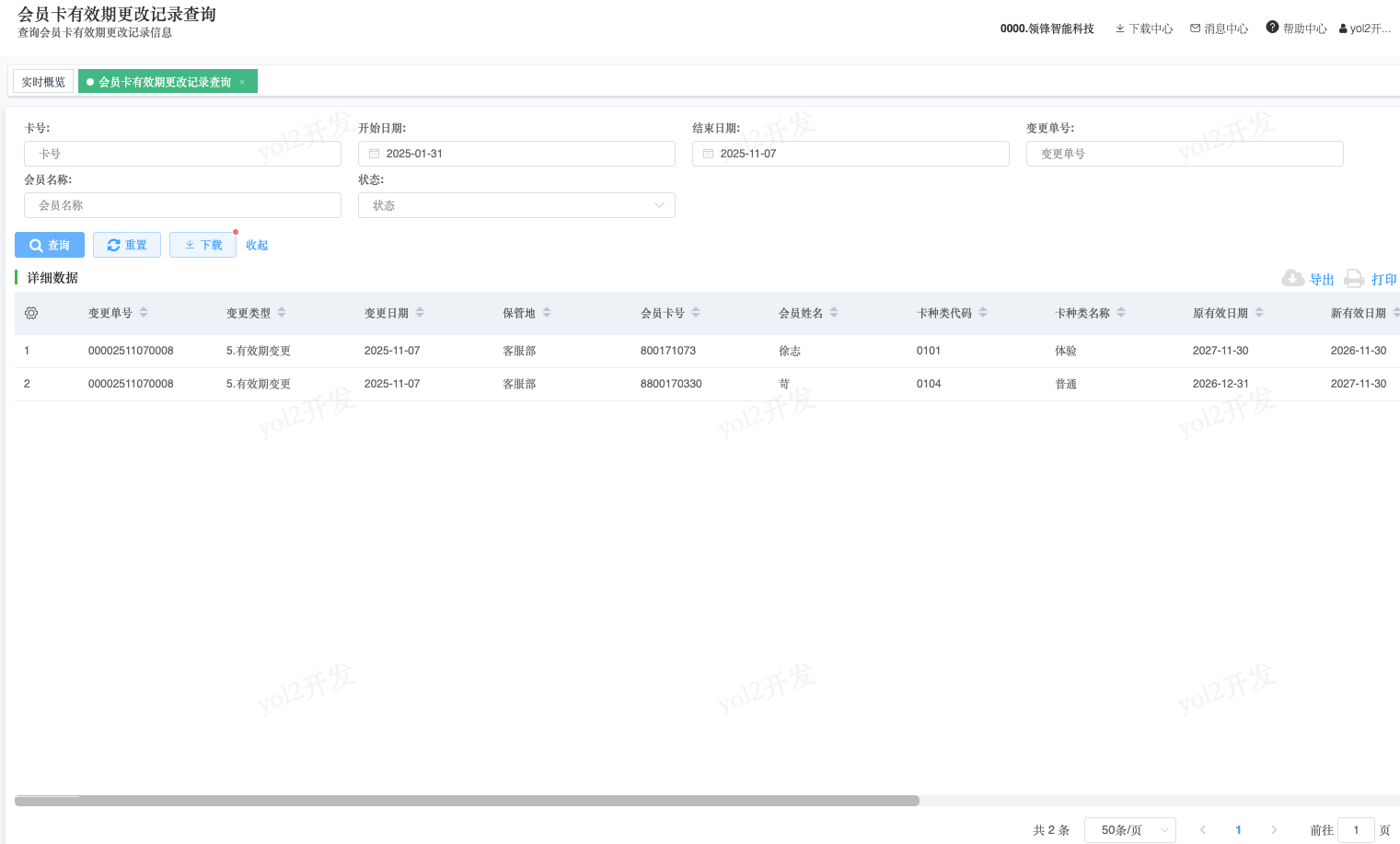Click card type code 0101

(x=929, y=351)
